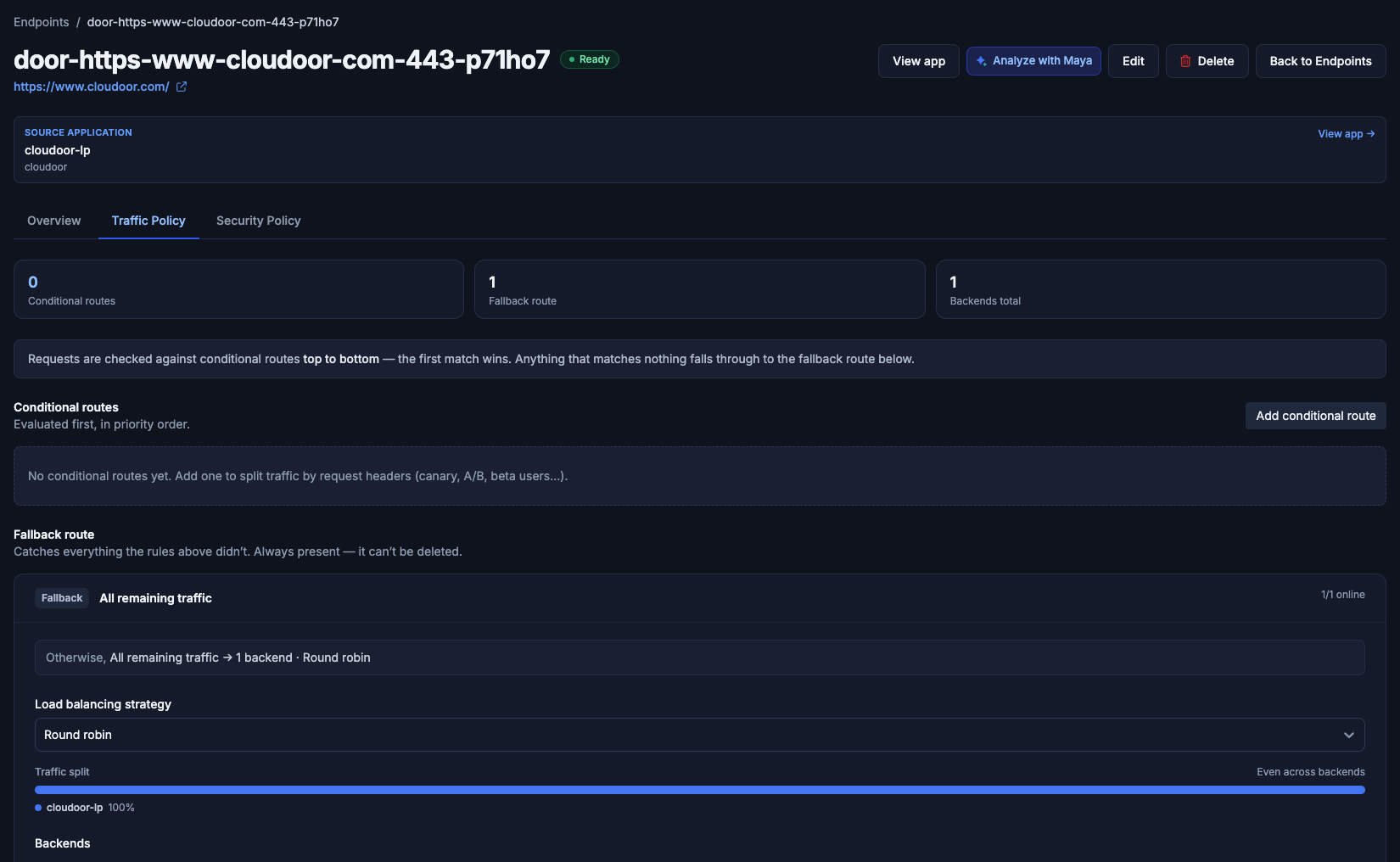
Task: Click the 'All remaining traffic' heading
Action: (156, 598)
